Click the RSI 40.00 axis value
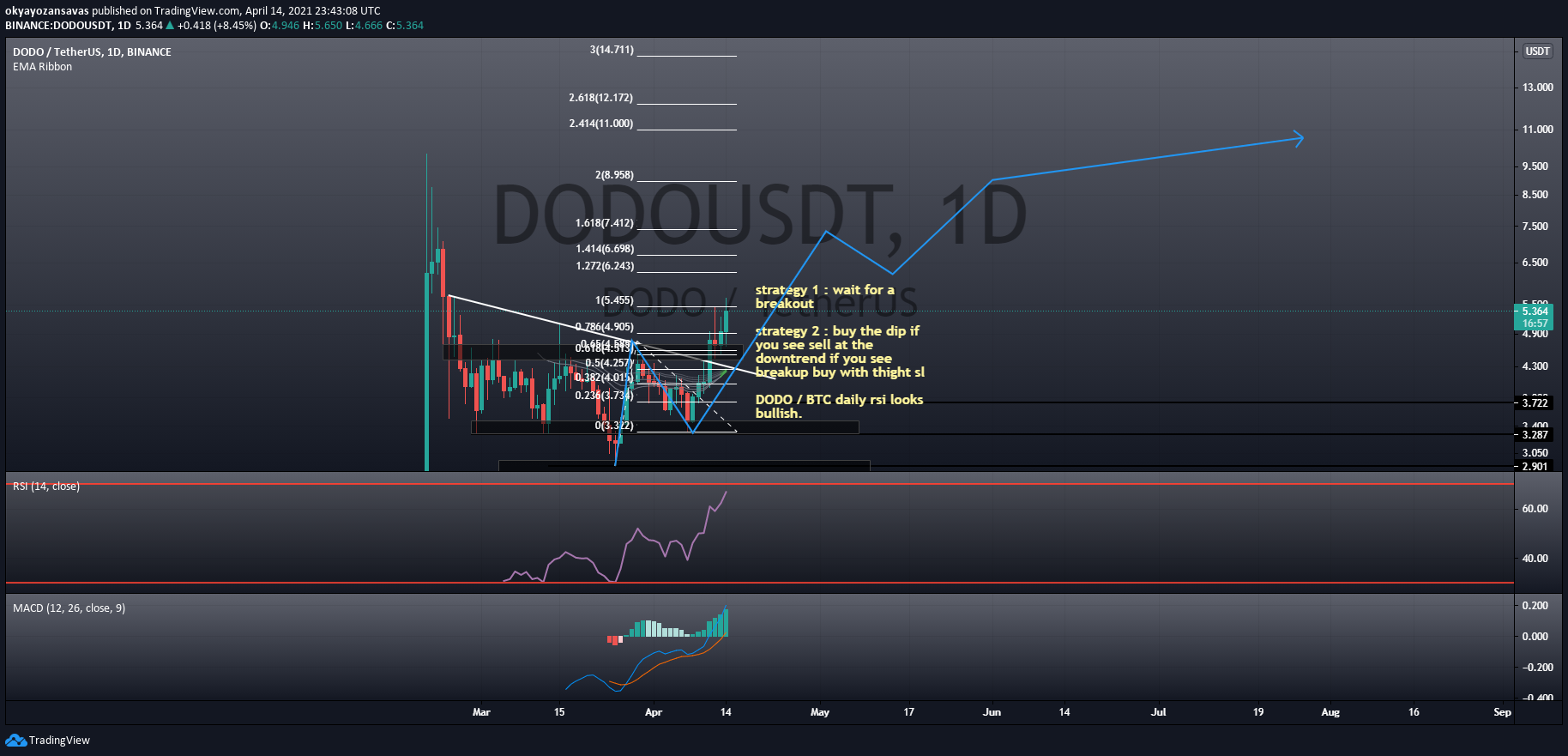1568x756 pixels. [1535, 559]
